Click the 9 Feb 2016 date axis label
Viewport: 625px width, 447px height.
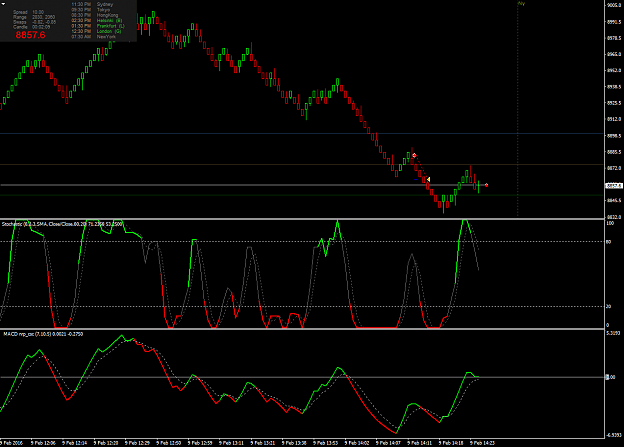click(x=12, y=443)
